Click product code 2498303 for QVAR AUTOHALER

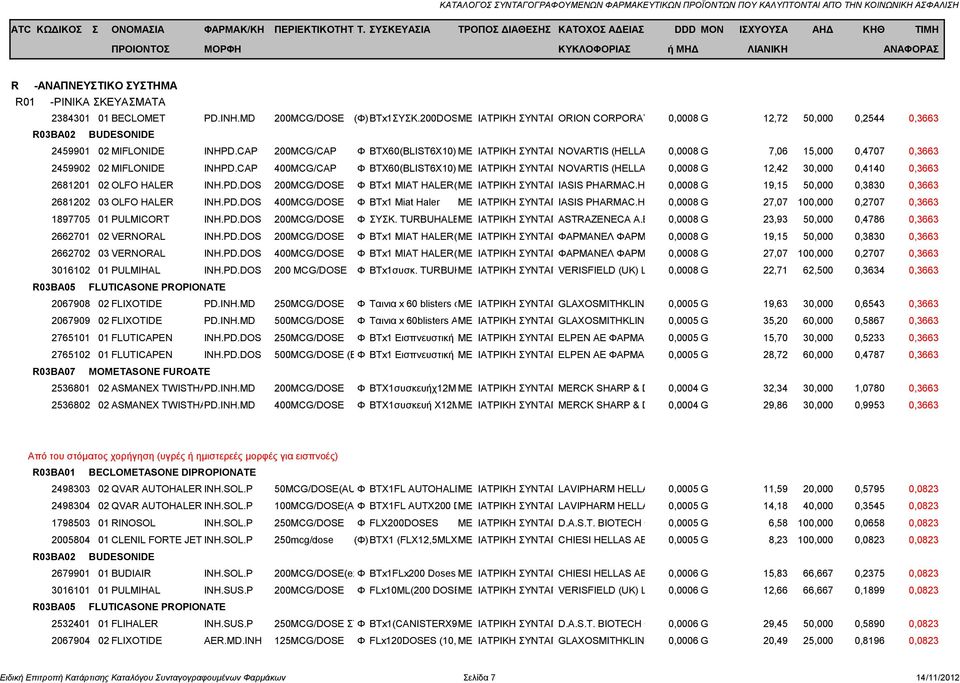coord(70,489)
